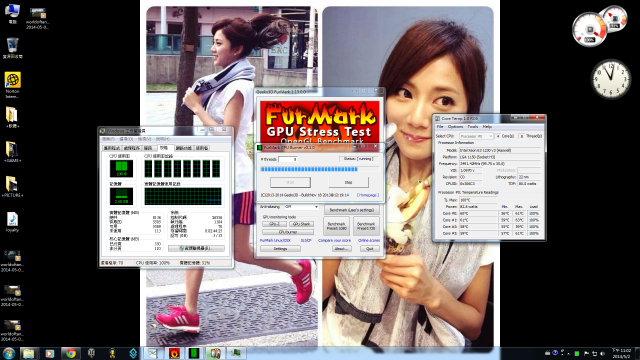This screenshot has height=360, width=640.
Task: Open the Anti-aliasing dropdown in FurMark
Action: (x=301, y=207)
